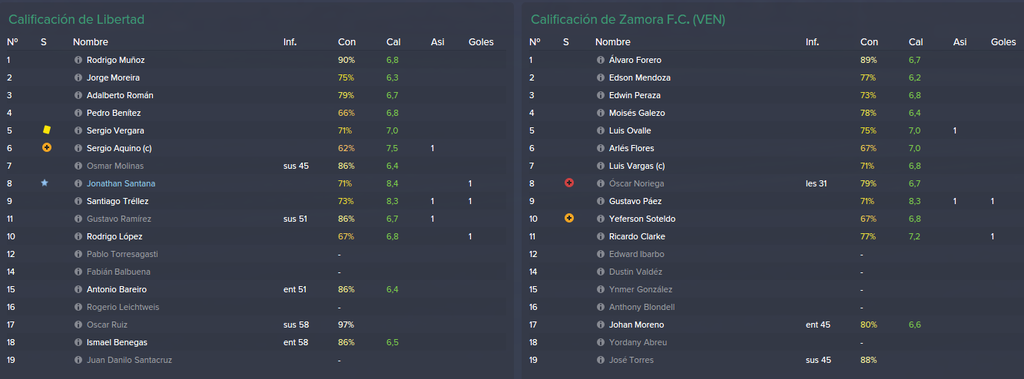Select Luis Vargas (c) row

(773, 166)
